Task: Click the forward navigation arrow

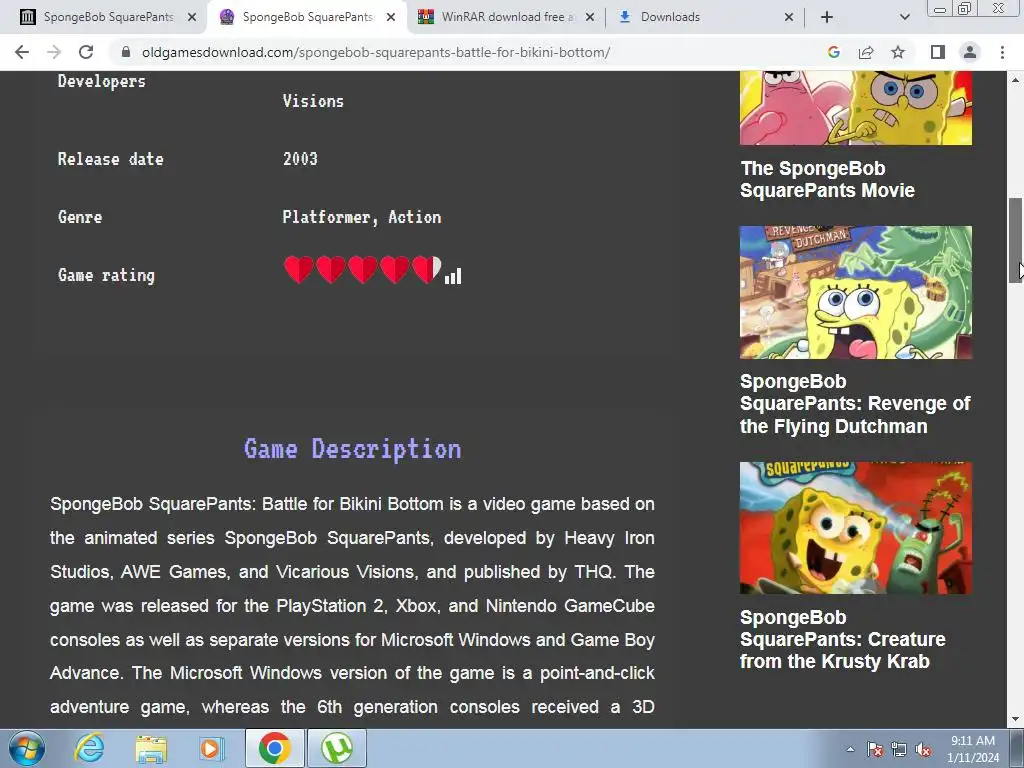Action: tap(54, 52)
